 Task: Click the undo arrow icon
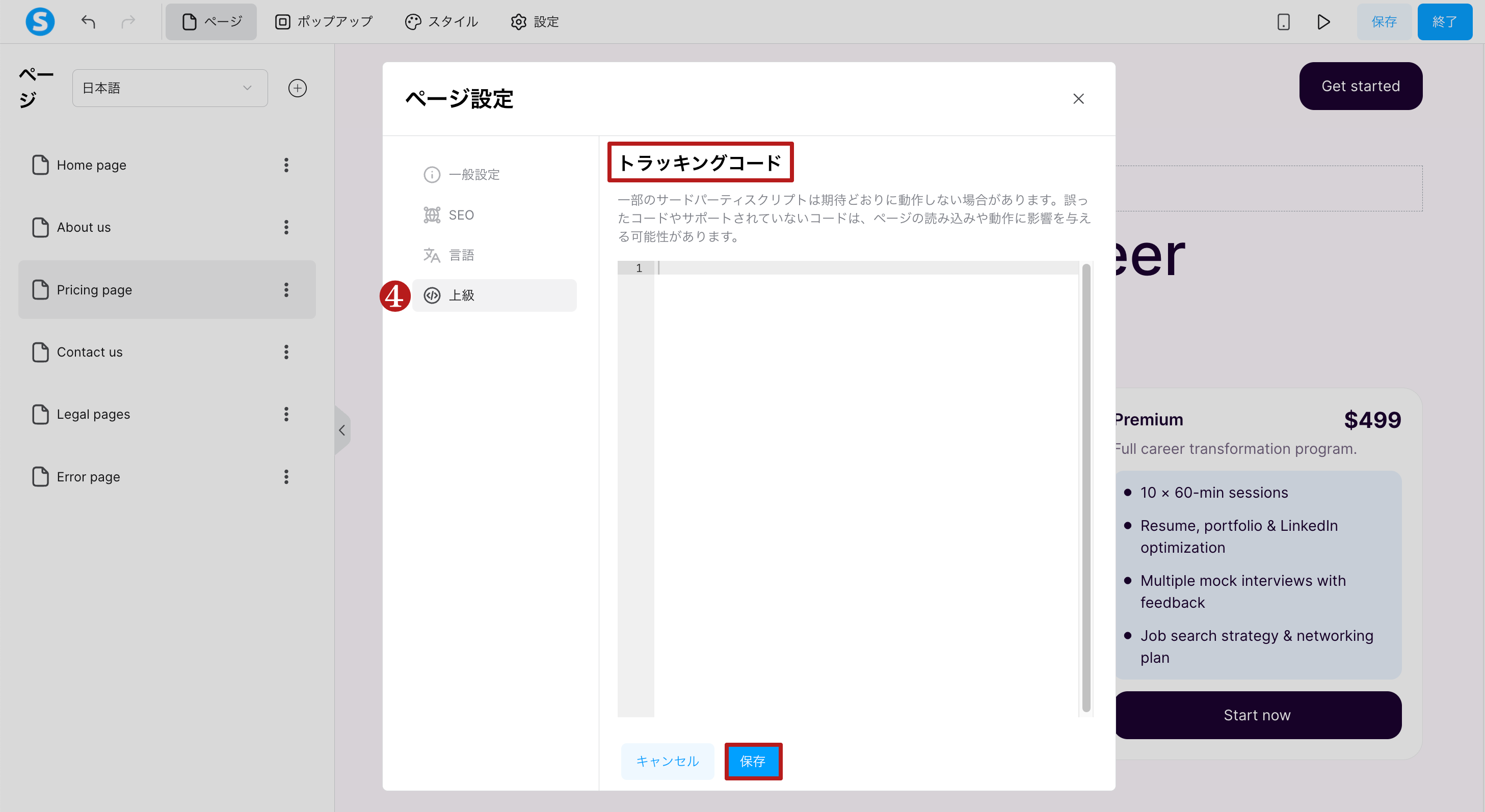pyautogui.click(x=88, y=22)
